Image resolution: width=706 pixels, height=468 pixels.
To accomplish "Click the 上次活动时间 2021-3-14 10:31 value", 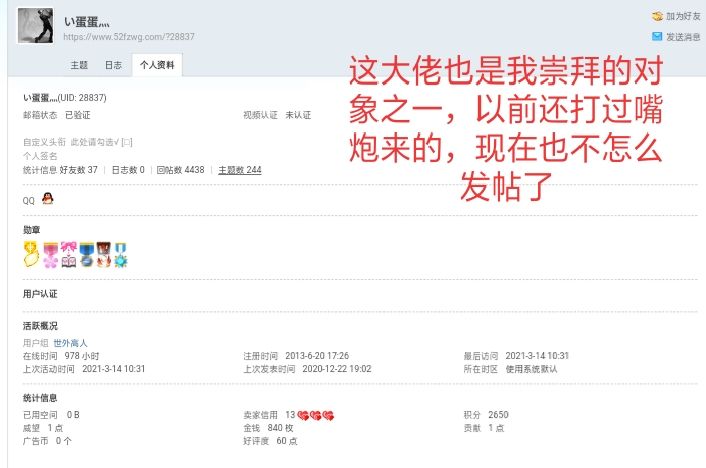I will pos(84,369).
